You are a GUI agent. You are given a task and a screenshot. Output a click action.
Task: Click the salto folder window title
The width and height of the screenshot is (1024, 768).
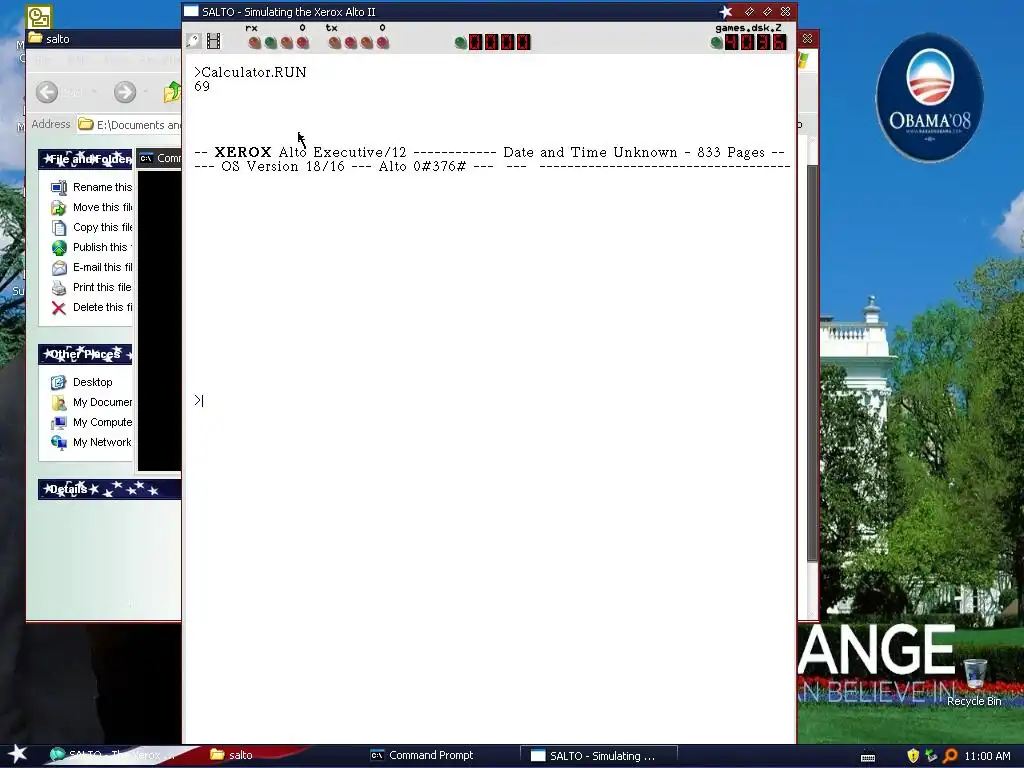pos(57,39)
